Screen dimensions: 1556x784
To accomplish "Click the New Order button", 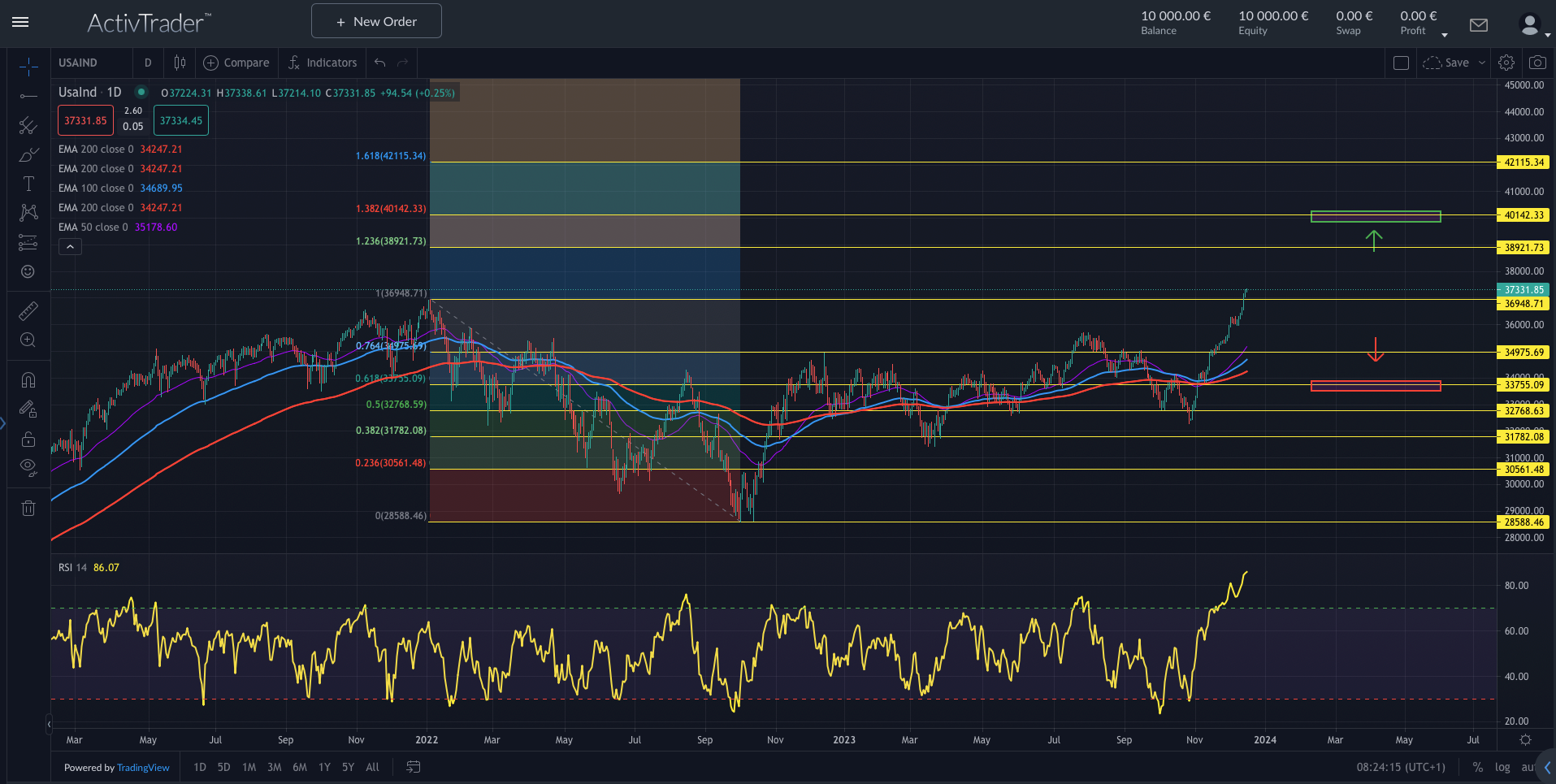I will pyautogui.click(x=375, y=20).
